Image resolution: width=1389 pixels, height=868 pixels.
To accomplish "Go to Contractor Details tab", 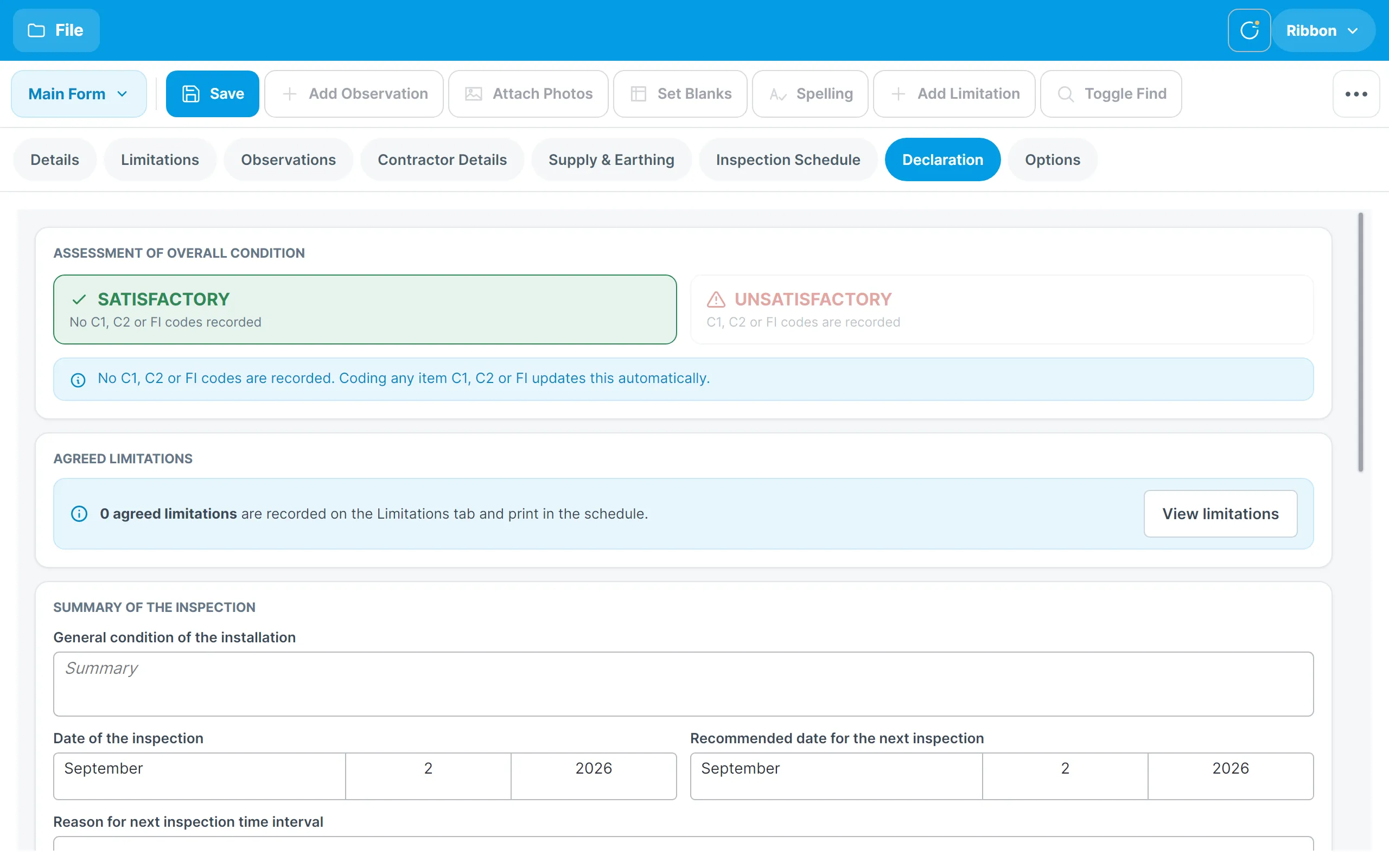I will click(x=442, y=159).
